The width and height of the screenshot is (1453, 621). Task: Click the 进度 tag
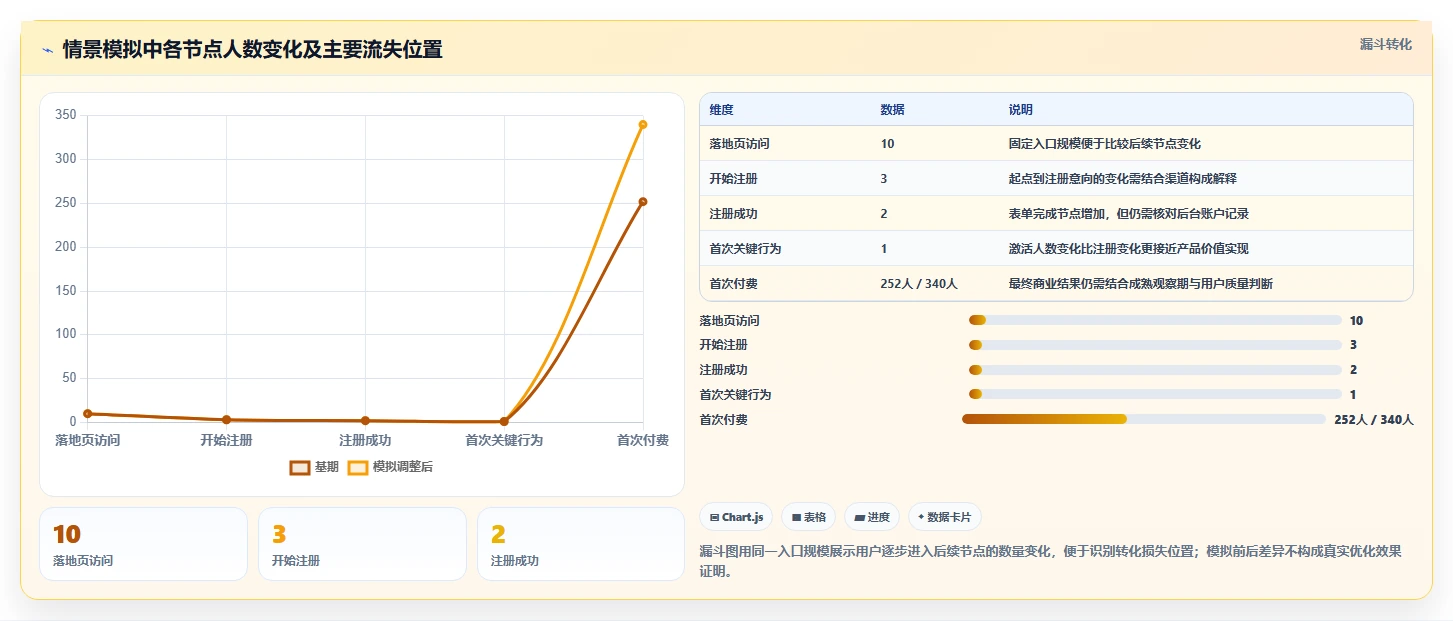click(x=872, y=517)
